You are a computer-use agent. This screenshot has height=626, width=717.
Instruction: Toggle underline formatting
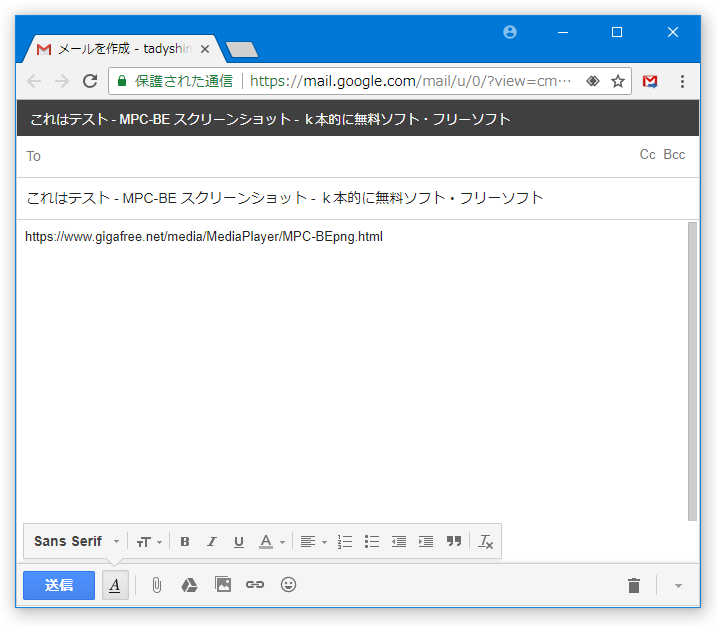pyautogui.click(x=238, y=542)
